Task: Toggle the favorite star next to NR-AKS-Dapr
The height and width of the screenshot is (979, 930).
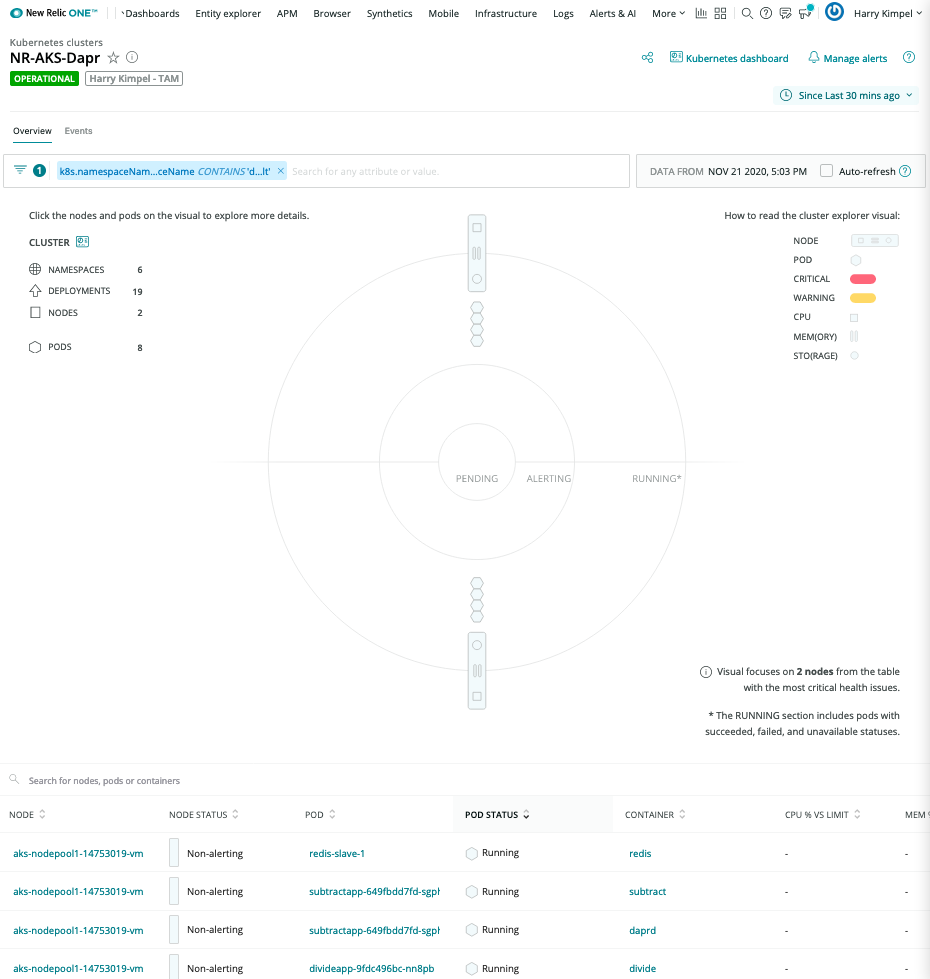Action: point(113,58)
